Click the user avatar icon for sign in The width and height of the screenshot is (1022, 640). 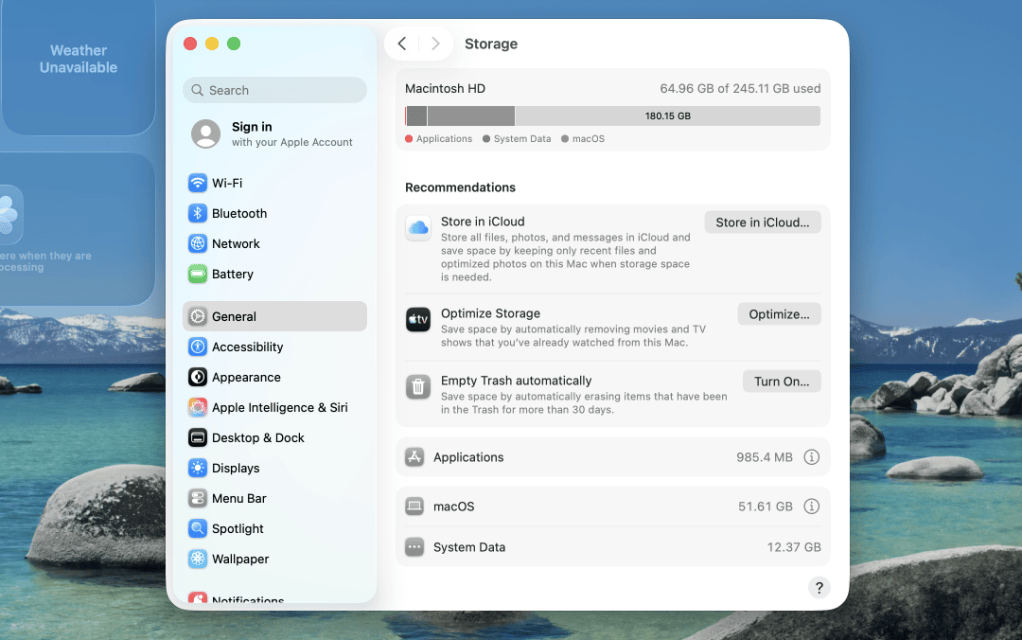205,134
